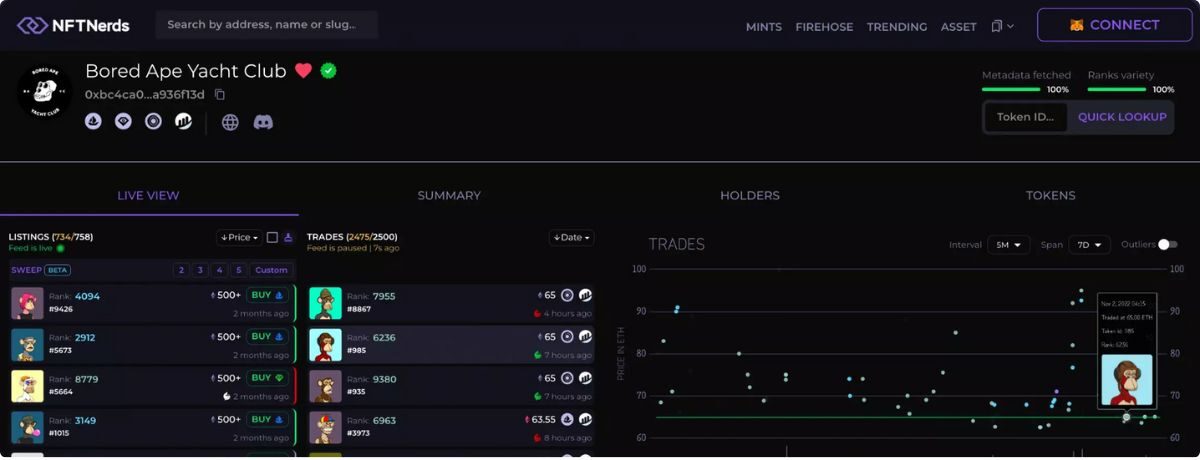This screenshot has height=460, width=1200.
Task: Toggle the listings select-all checkbox
Action: (x=272, y=237)
